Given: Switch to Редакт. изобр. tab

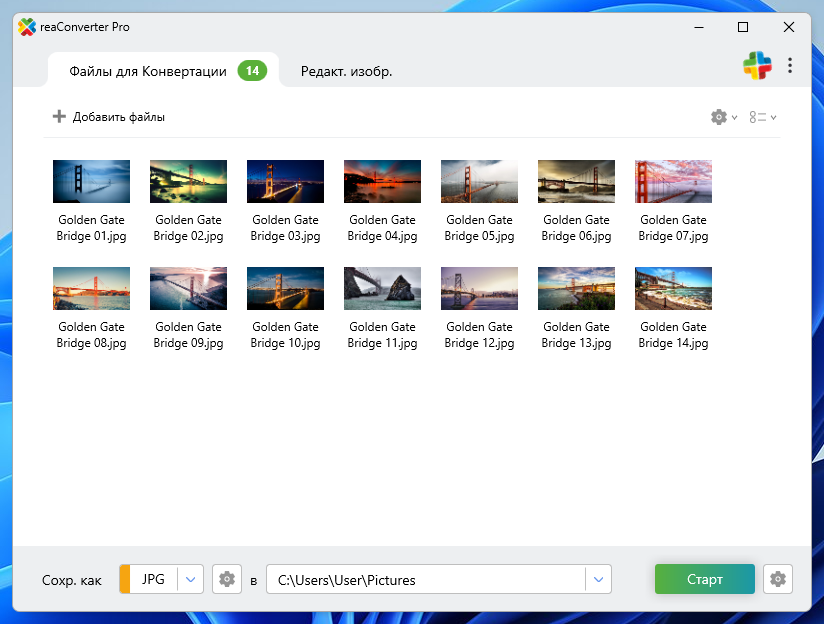Looking at the screenshot, I should (346, 71).
